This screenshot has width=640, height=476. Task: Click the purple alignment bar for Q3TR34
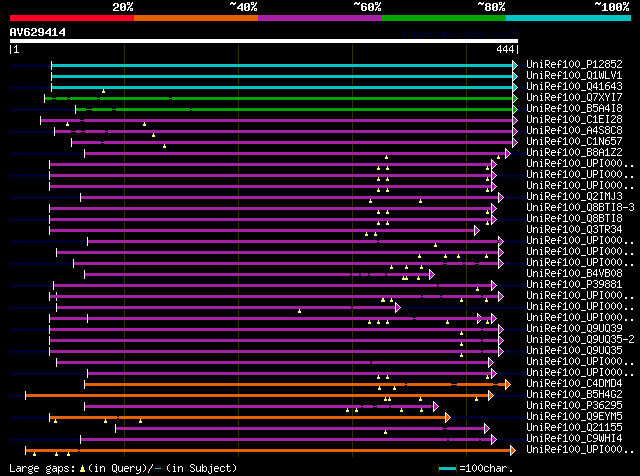tap(262, 231)
